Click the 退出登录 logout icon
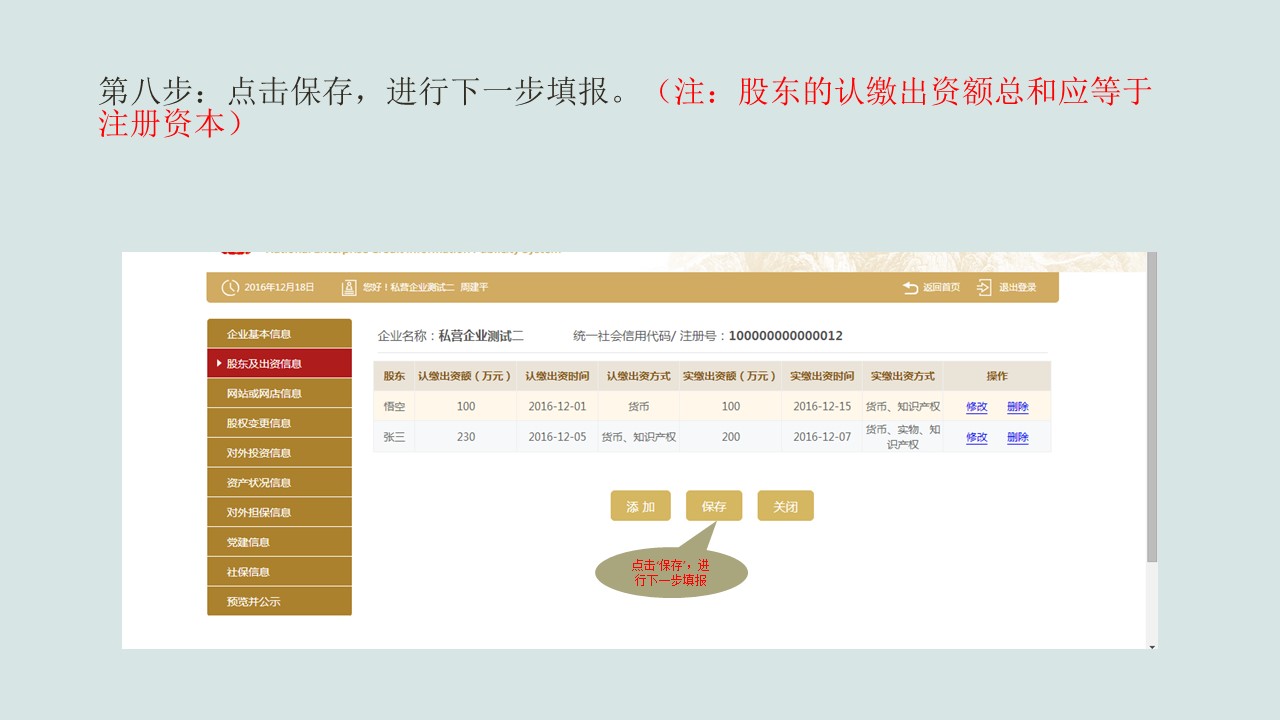Screen dimensions: 1280x720 [984, 288]
